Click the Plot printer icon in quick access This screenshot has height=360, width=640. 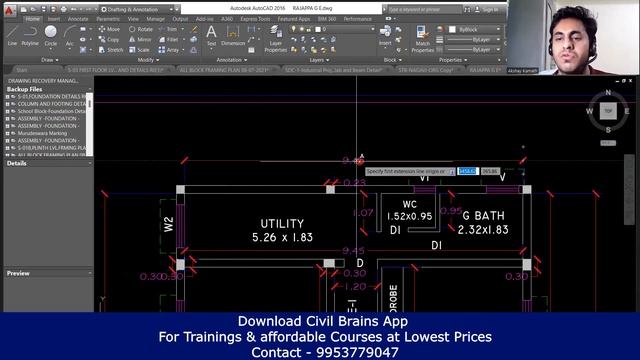pos(63,9)
